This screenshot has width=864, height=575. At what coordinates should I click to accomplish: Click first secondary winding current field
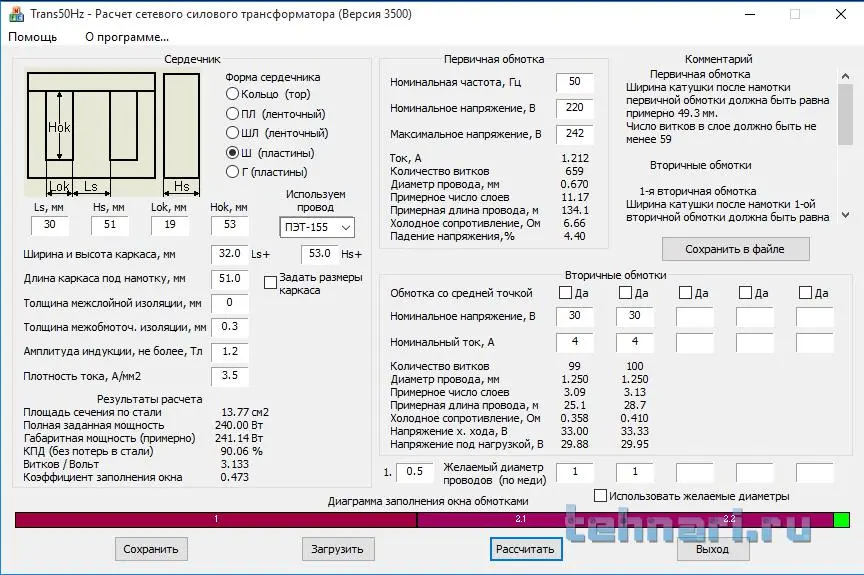click(575, 342)
